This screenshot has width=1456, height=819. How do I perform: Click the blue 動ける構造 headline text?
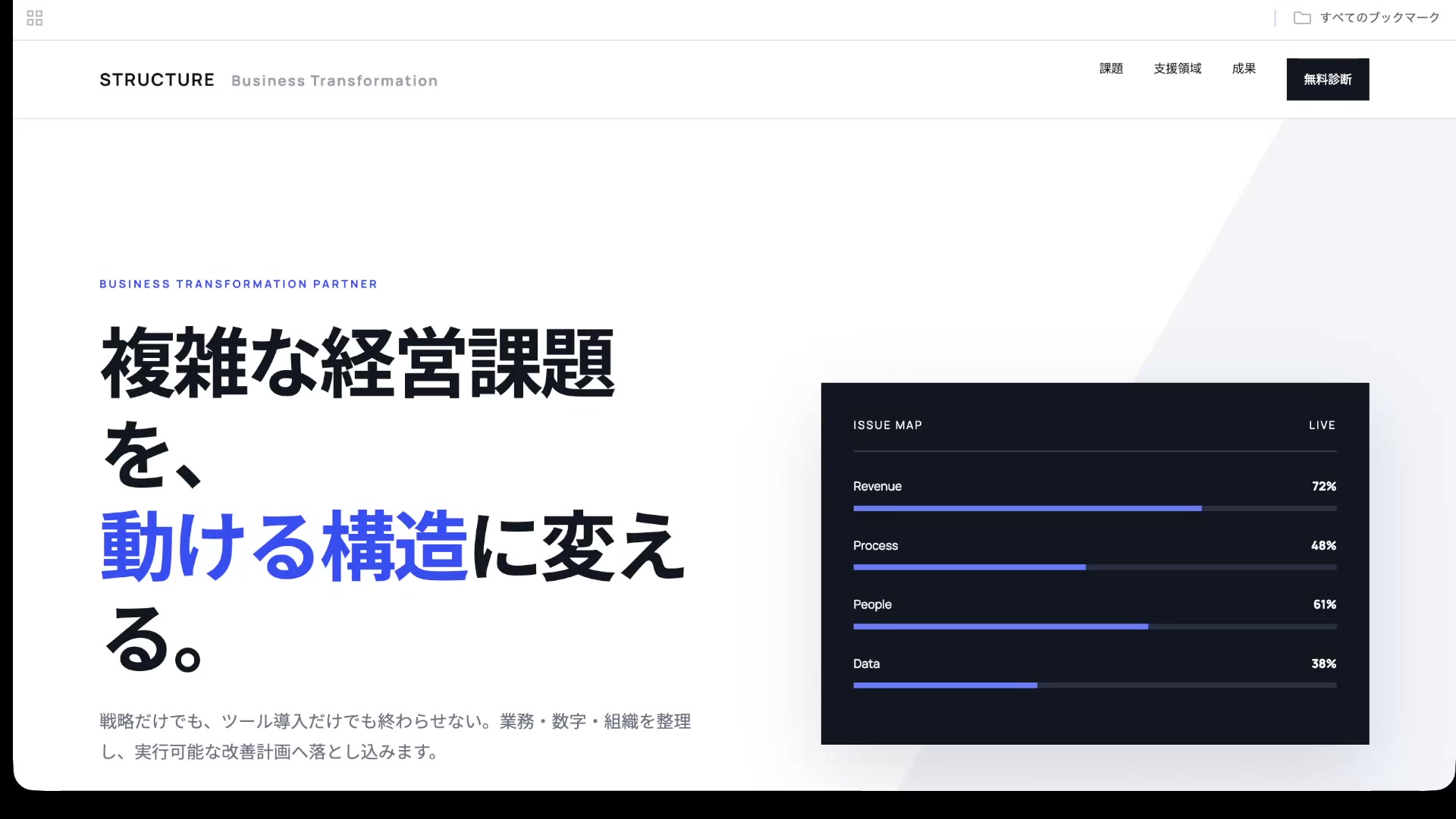pos(284,546)
